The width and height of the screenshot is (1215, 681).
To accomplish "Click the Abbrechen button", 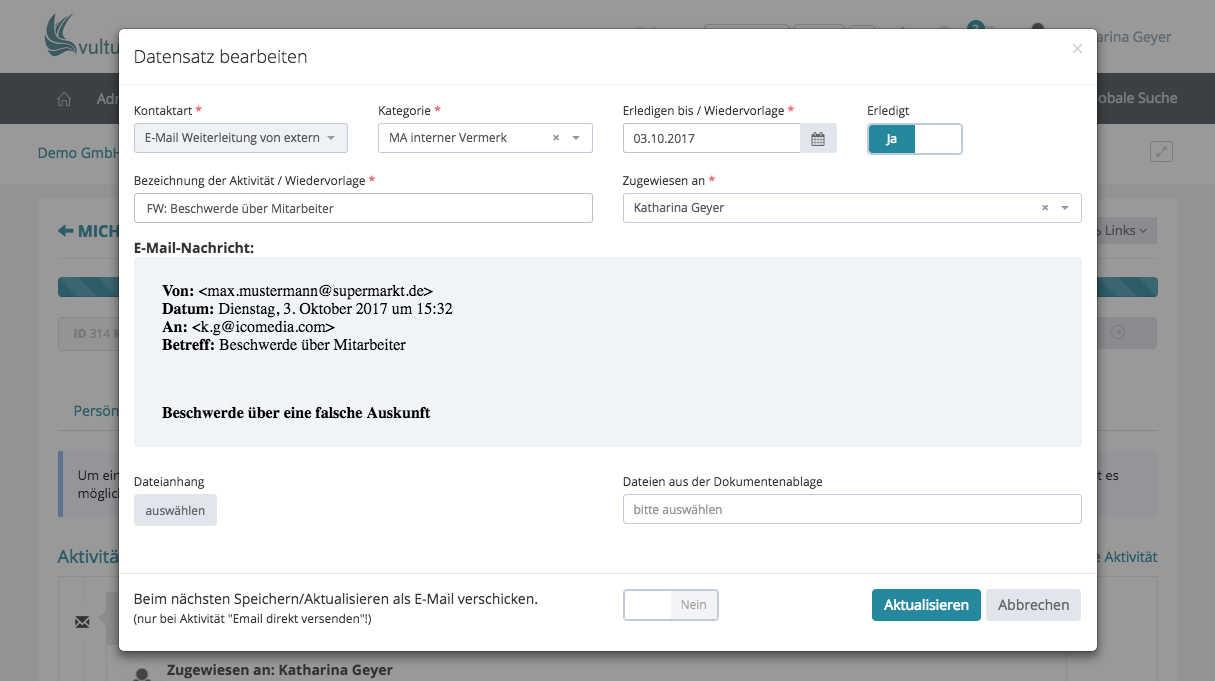I will 1033,605.
